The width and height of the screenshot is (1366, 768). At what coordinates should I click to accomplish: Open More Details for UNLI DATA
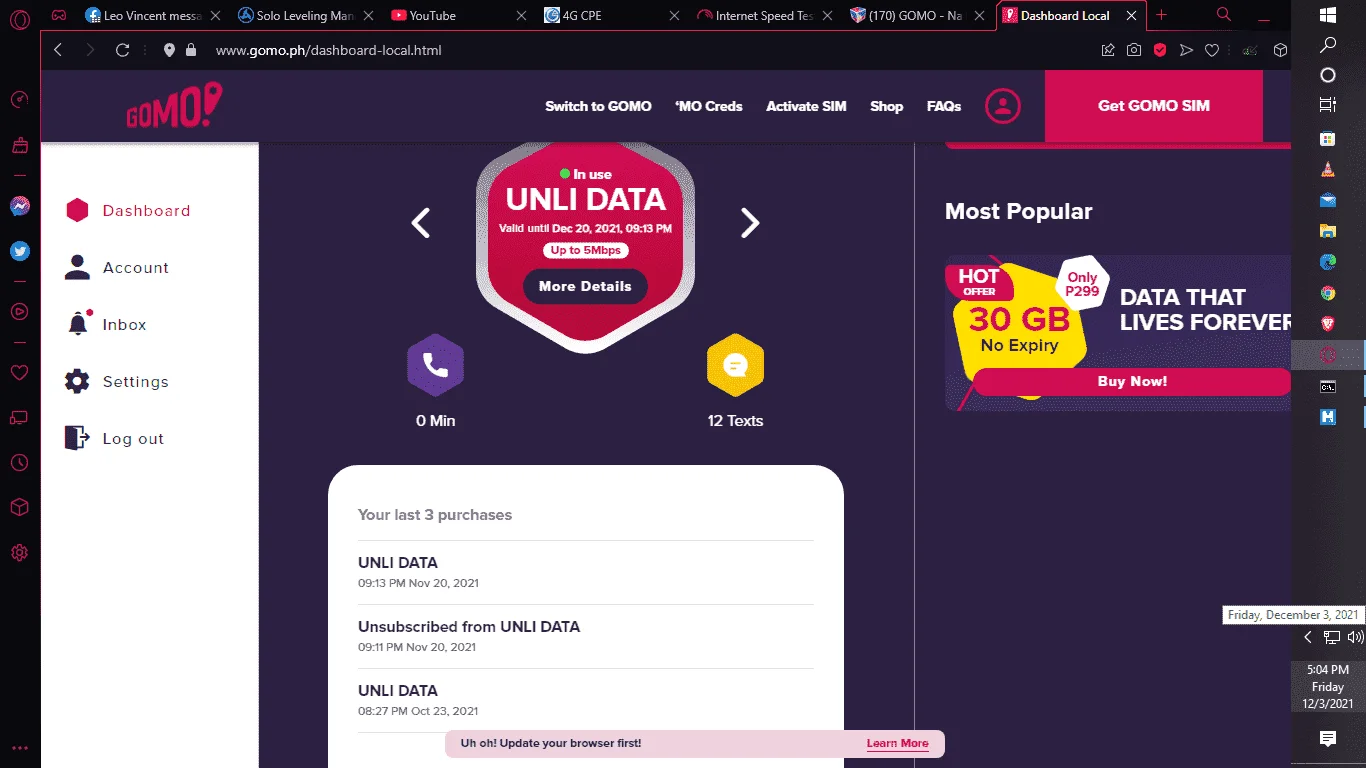point(585,286)
